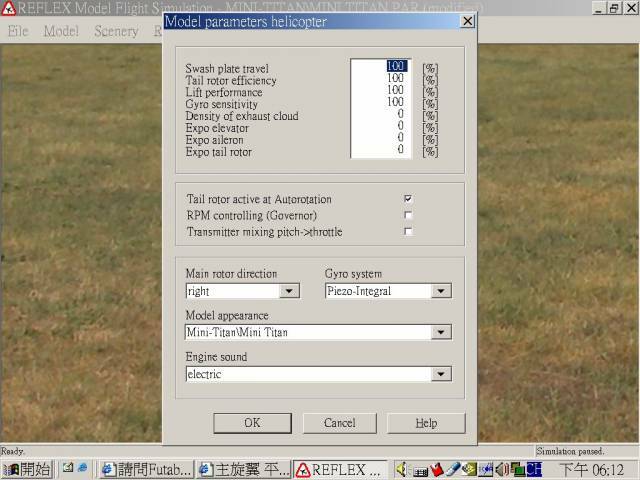The height and width of the screenshot is (480, 640).
Task: Click the blue pen tray icon
Action: pos(453,470)
